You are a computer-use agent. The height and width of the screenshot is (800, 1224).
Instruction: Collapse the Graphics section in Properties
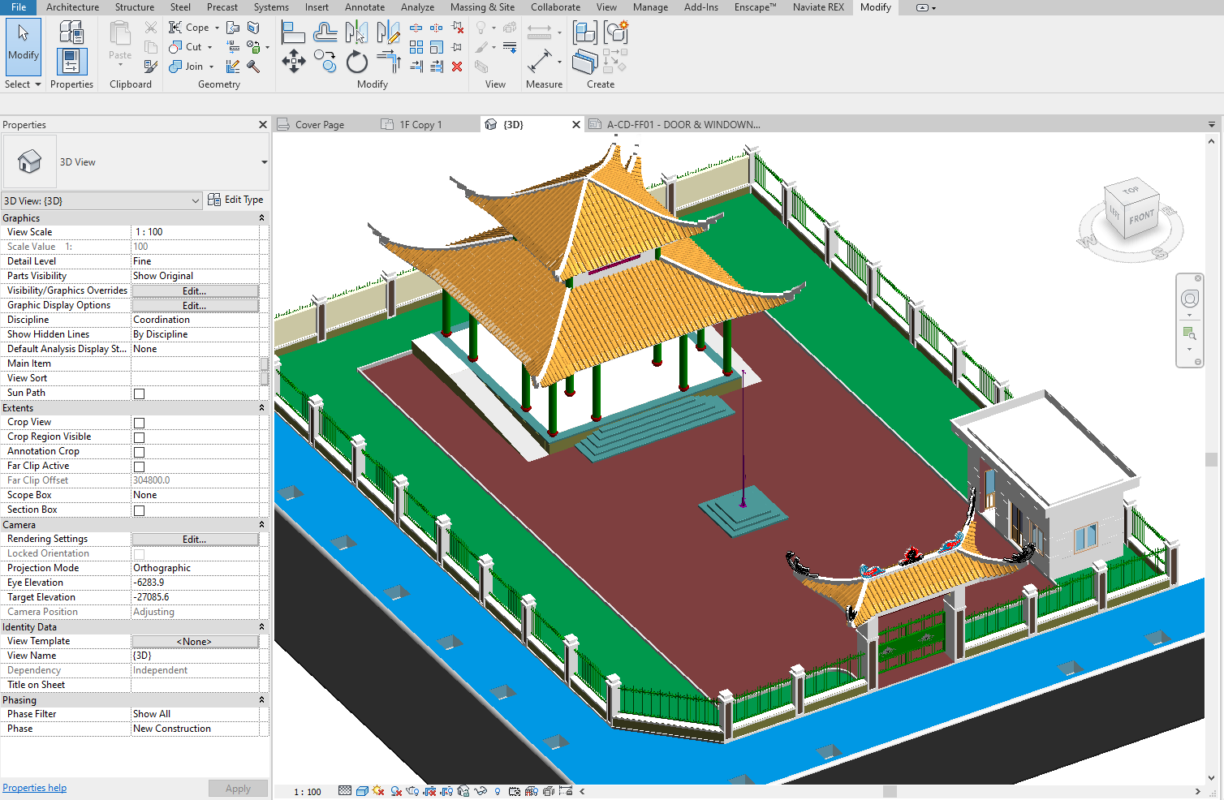pyautogui.click(x=262, y=218)
